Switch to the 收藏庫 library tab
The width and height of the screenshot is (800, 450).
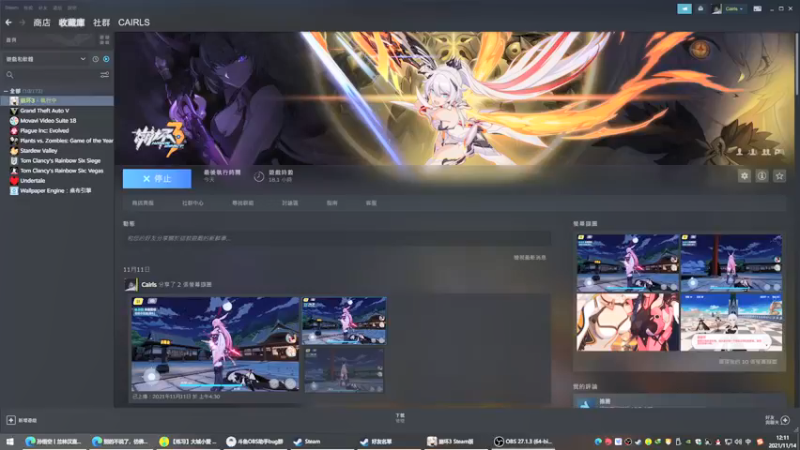click(x=71, y=22)
